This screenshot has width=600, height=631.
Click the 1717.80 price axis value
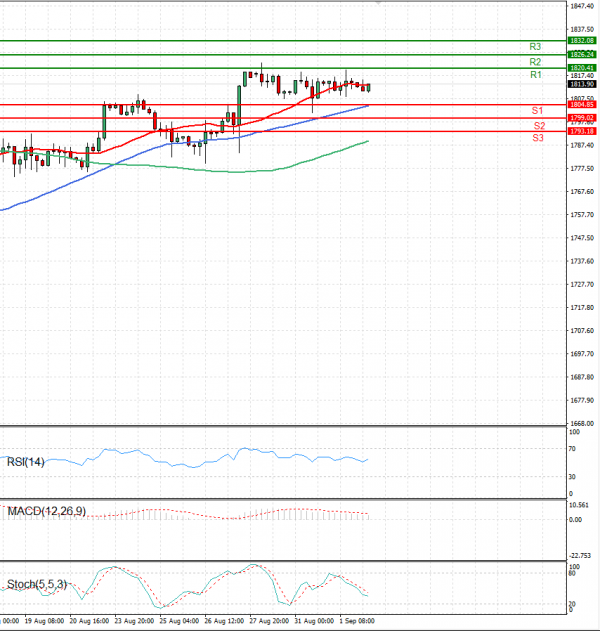[582, 308]
